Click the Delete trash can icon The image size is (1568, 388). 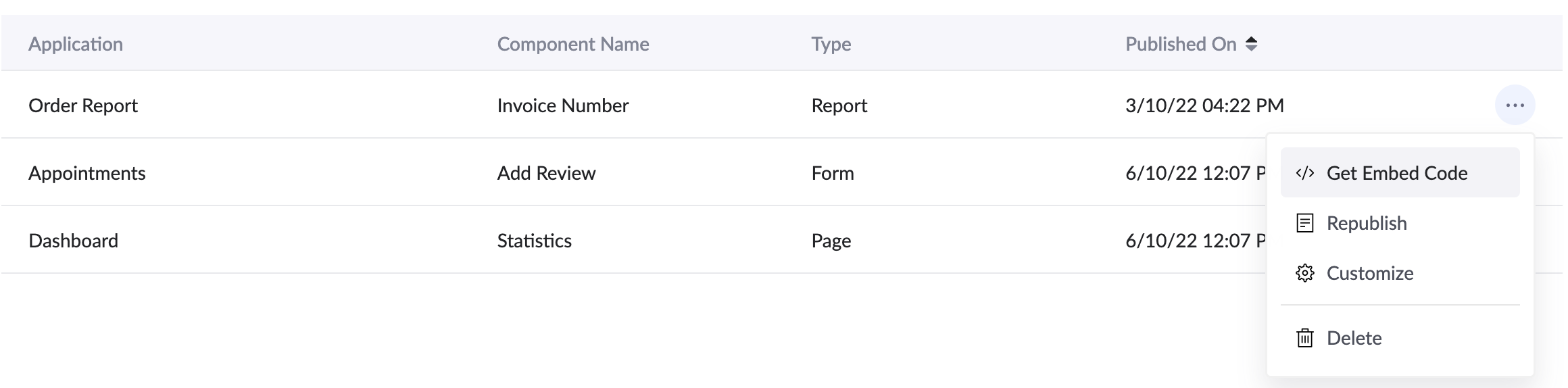click(1304, 338)
